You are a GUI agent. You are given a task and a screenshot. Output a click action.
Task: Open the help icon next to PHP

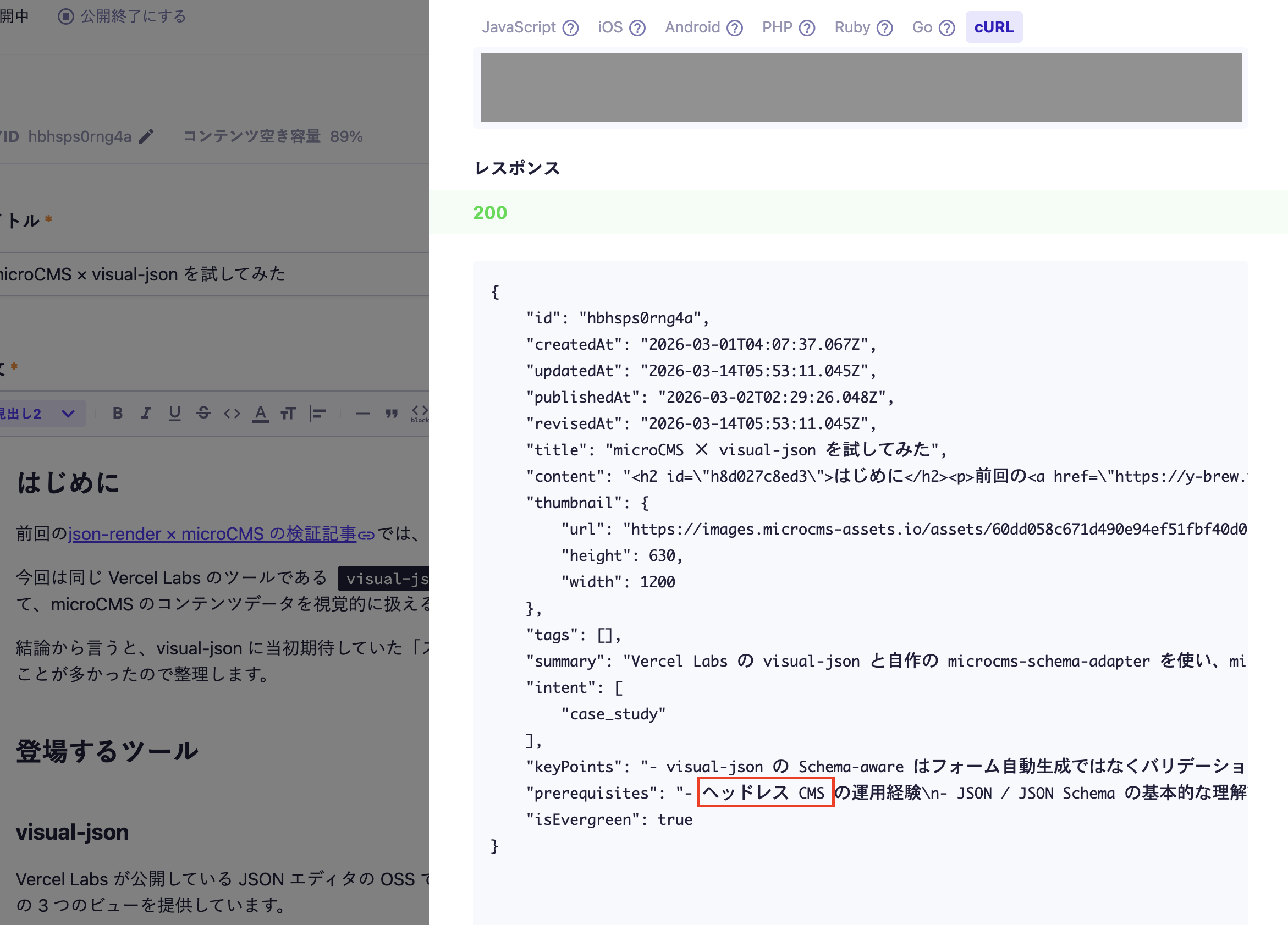(807, 28)
